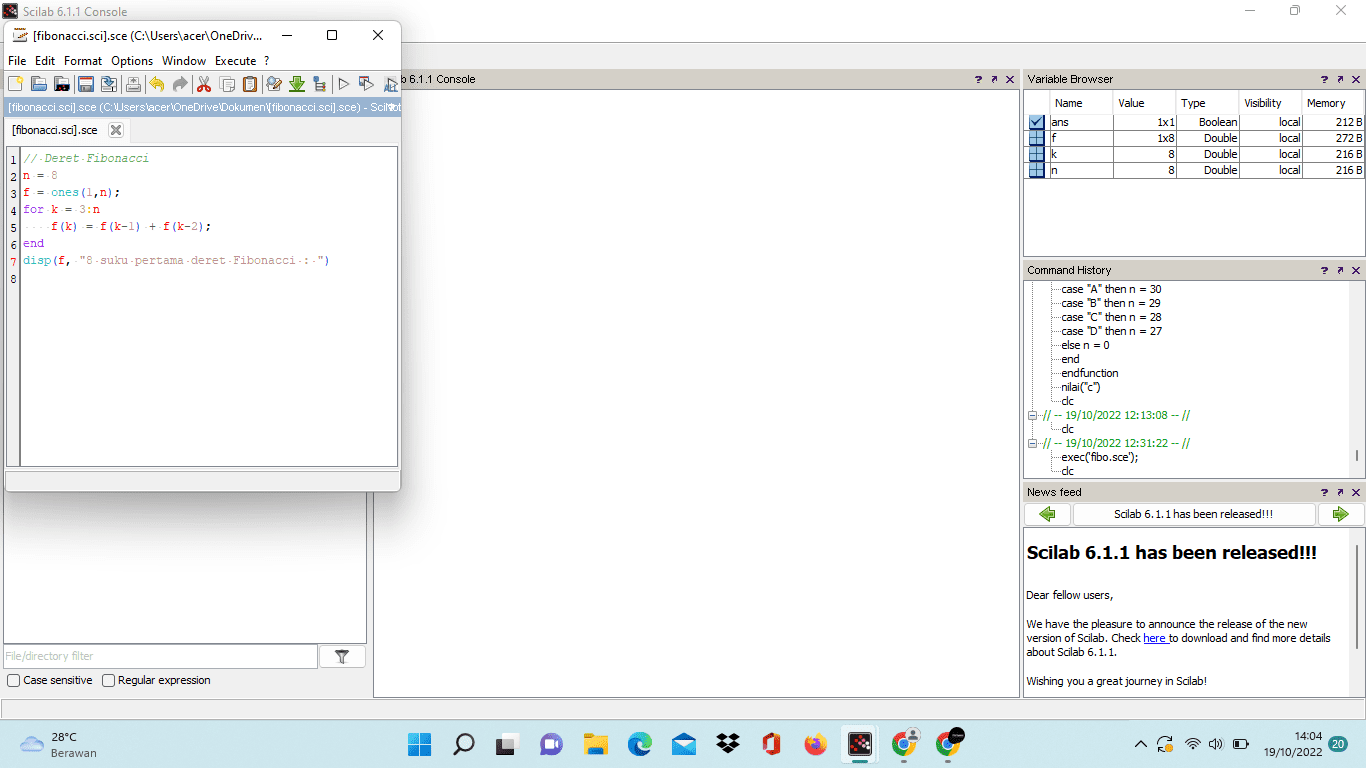This screenshot has height=768, width=1366.
Task: Cut selection with the scissors icon
Action: [x=204, y=84]
